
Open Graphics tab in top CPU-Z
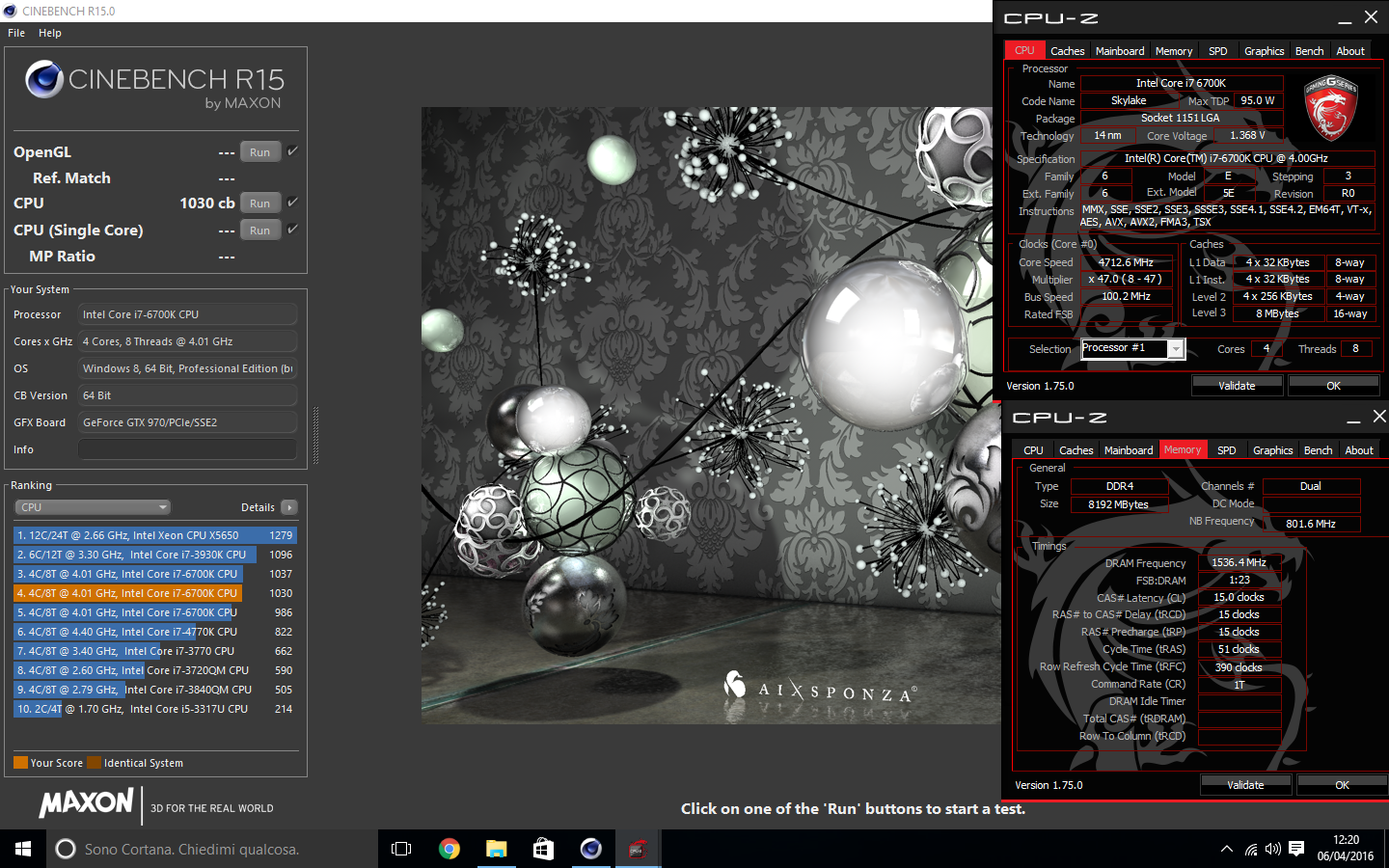click(x=1264, y=51)
